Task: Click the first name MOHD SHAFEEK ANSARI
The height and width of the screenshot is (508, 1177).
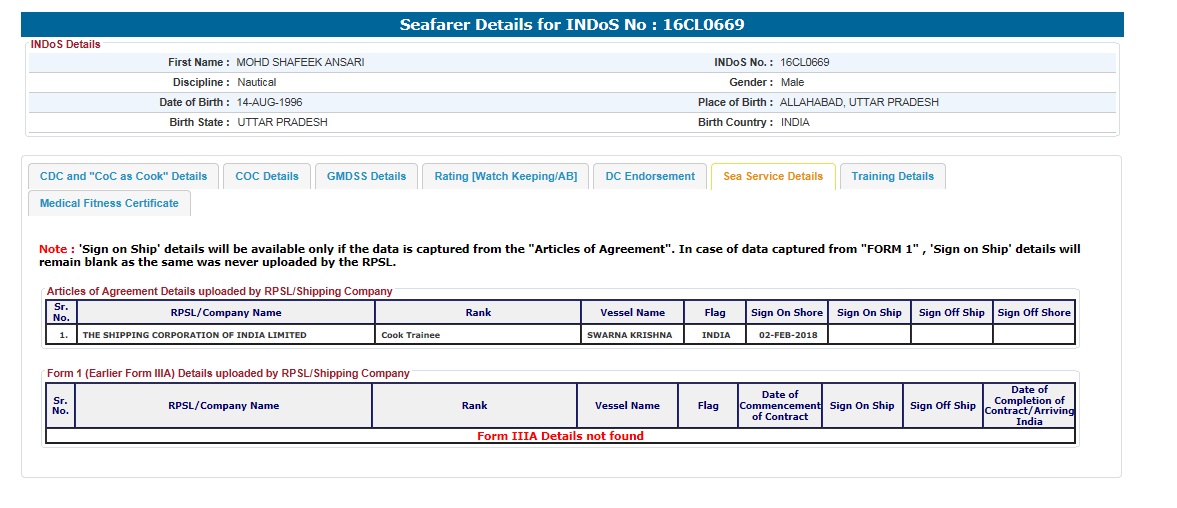Action: 300,62
